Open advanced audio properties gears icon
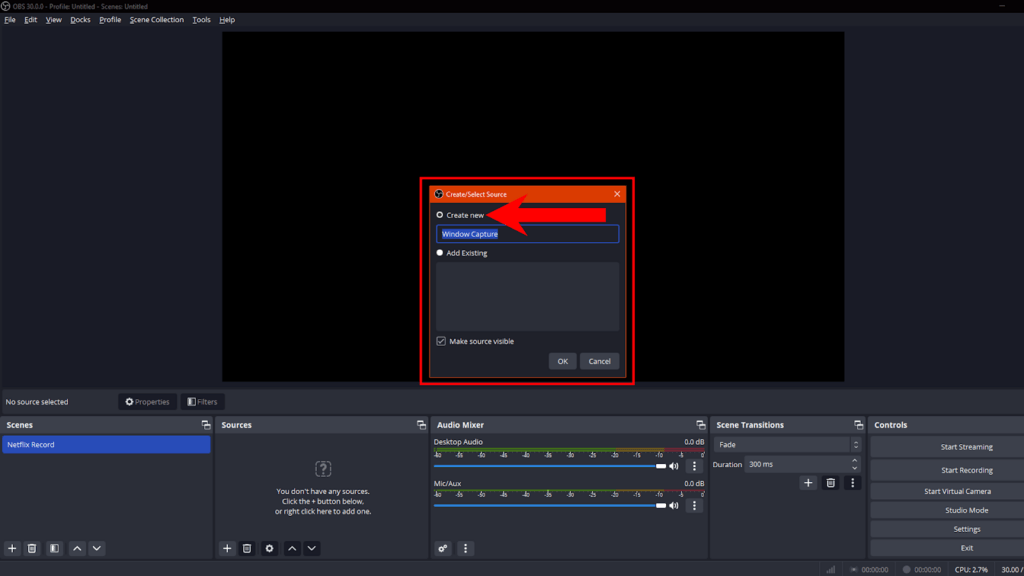The image size is (1024, 576). (443, 549)
